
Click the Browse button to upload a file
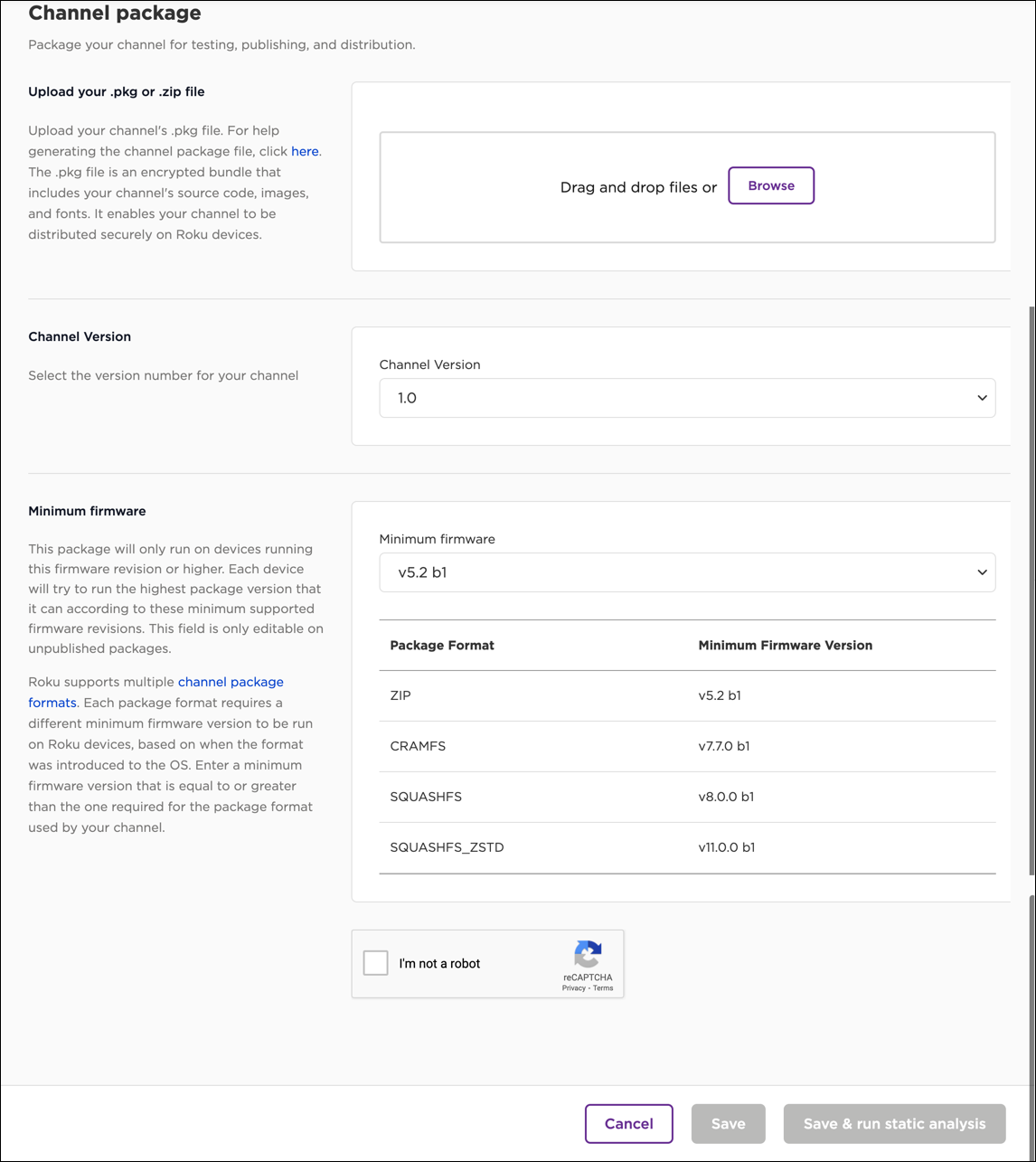click(771, 185)
